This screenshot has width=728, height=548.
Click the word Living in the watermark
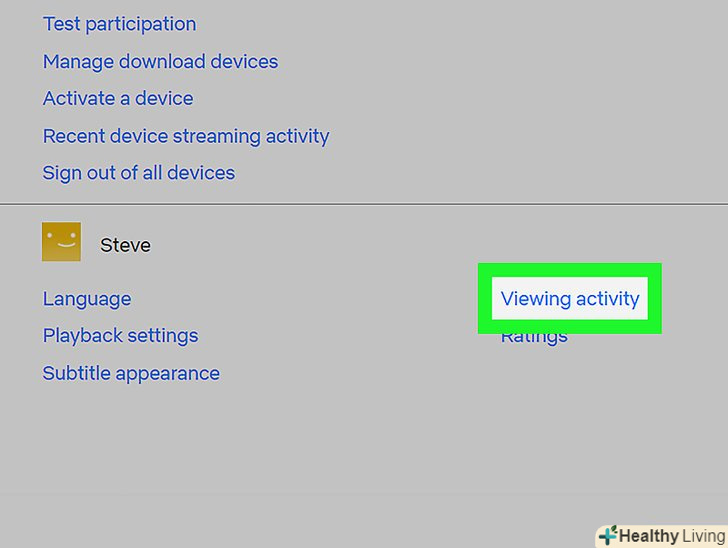(702, 536)
